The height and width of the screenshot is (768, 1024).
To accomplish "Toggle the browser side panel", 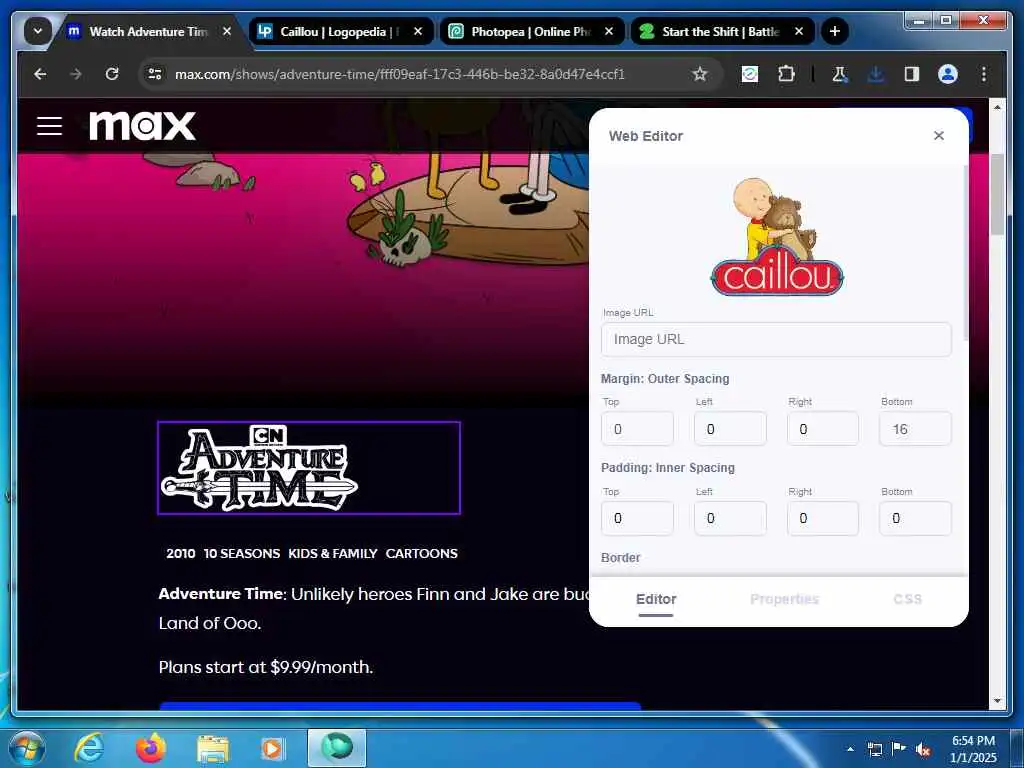I will pos(912,74).
